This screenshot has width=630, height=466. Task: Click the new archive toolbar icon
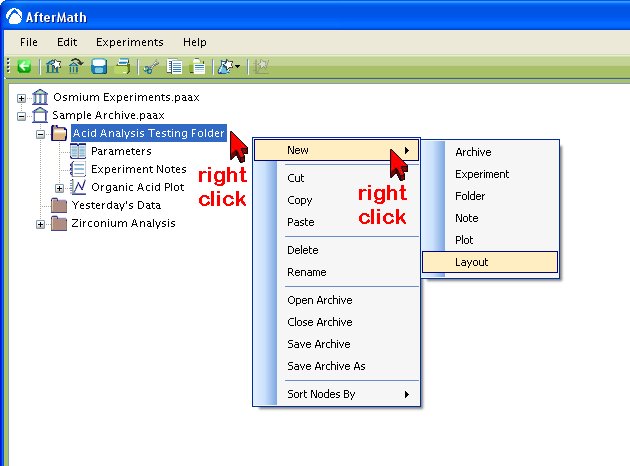click(53, 66)
